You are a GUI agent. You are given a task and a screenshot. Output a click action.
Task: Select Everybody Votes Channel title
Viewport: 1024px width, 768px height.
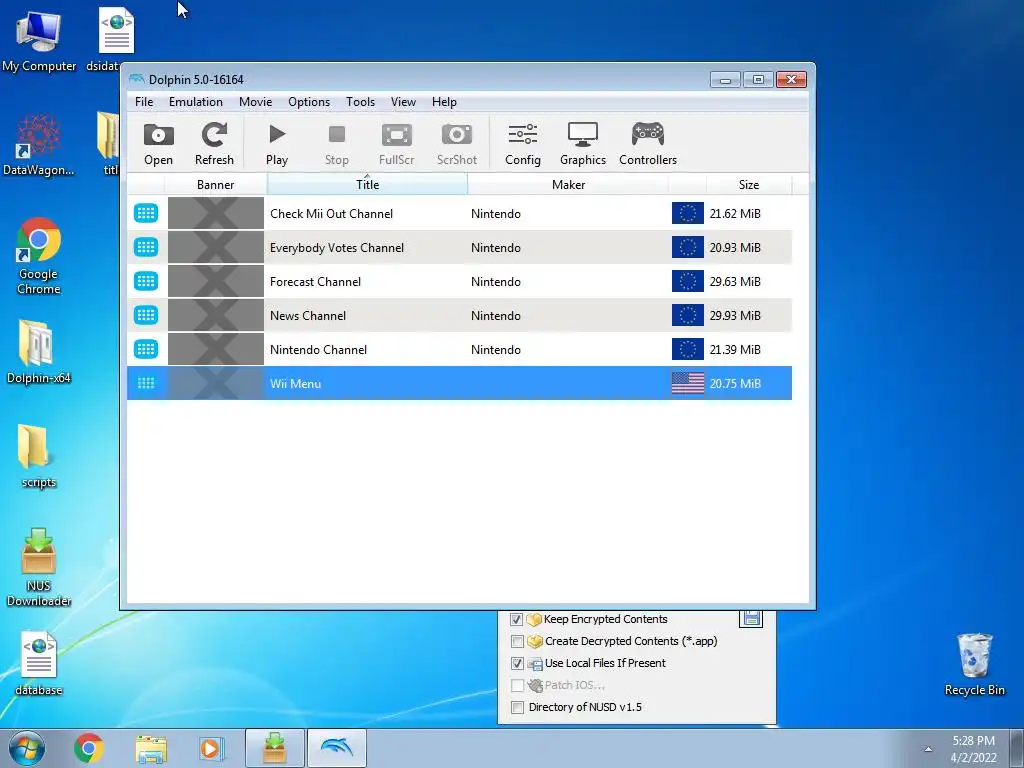337,248
